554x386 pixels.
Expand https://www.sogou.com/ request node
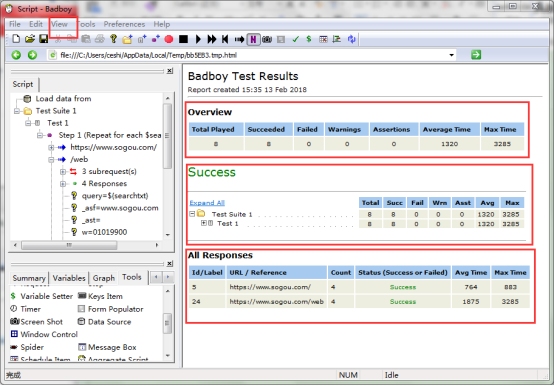51,147
